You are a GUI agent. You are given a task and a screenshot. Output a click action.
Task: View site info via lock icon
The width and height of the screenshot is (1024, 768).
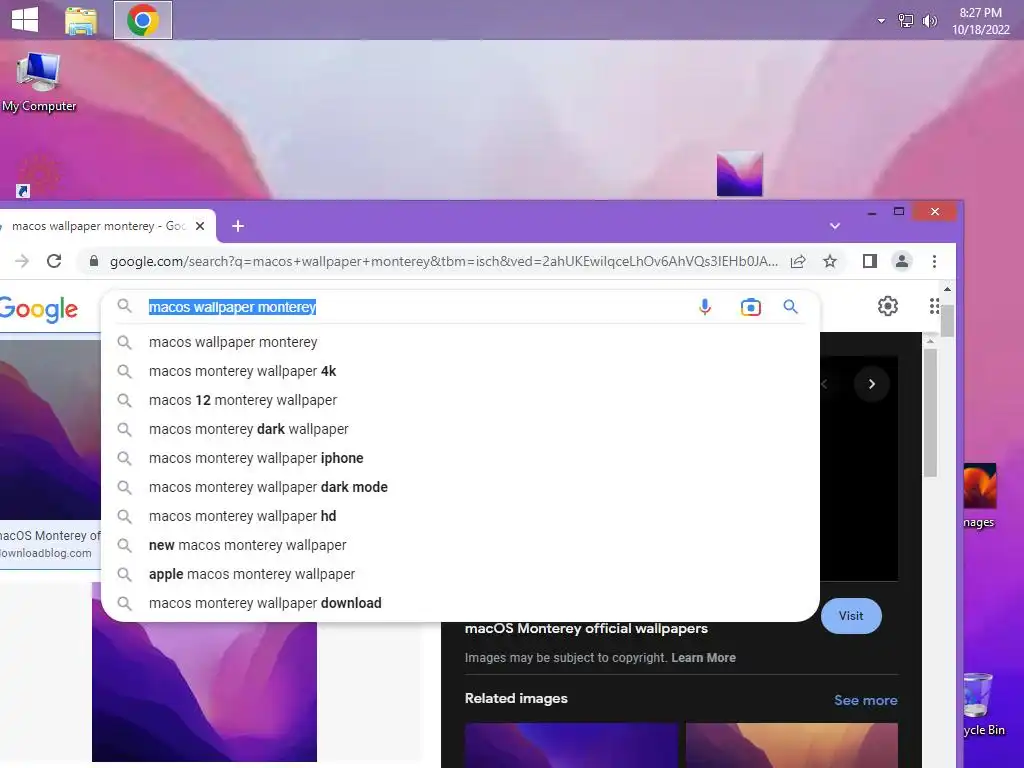point(93,261)
